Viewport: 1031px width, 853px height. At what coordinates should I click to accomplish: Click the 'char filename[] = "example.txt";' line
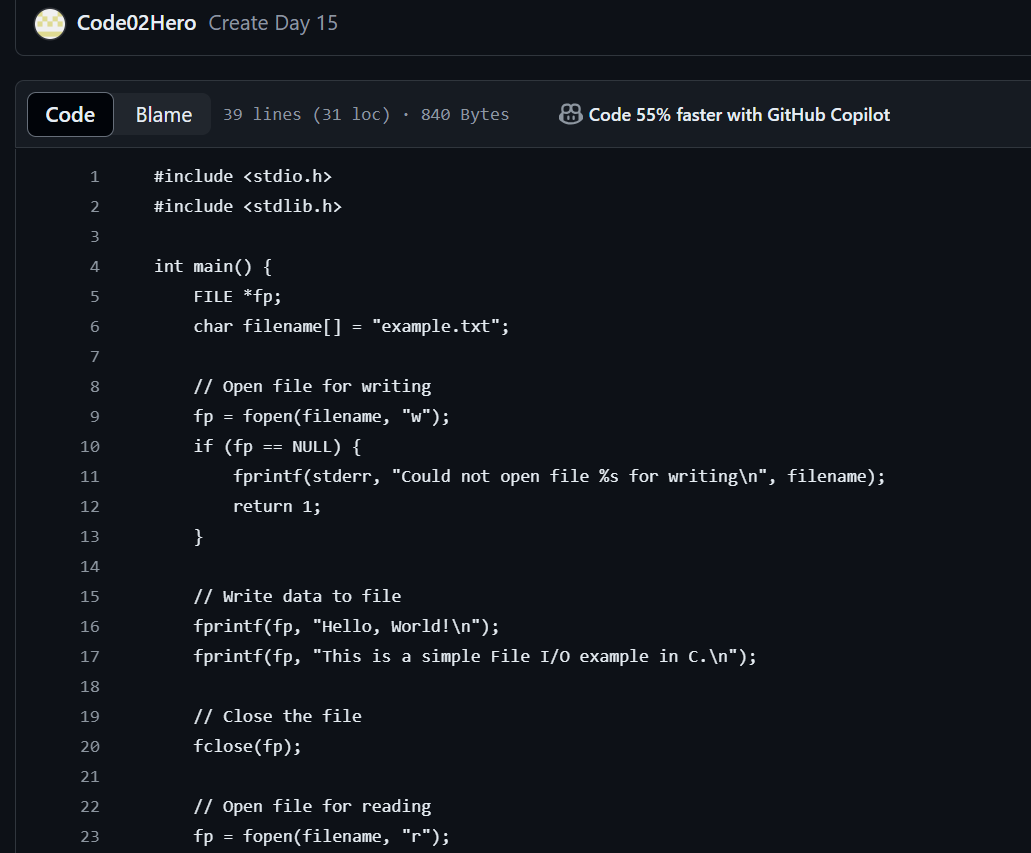click(x=351, y=326)
